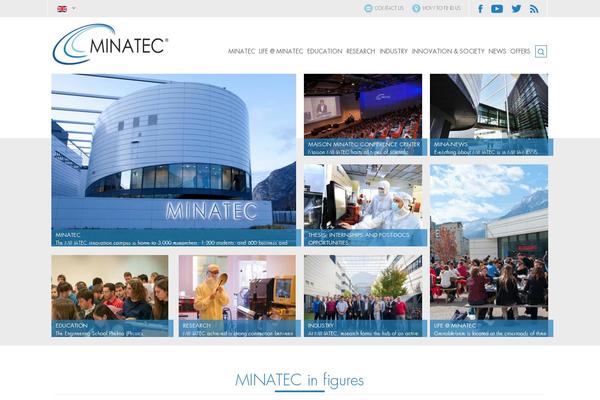Screen dimensions: 600x400
Task: Open the Facebook page icon
Action: pyautogui.click(x=480, y=8)
